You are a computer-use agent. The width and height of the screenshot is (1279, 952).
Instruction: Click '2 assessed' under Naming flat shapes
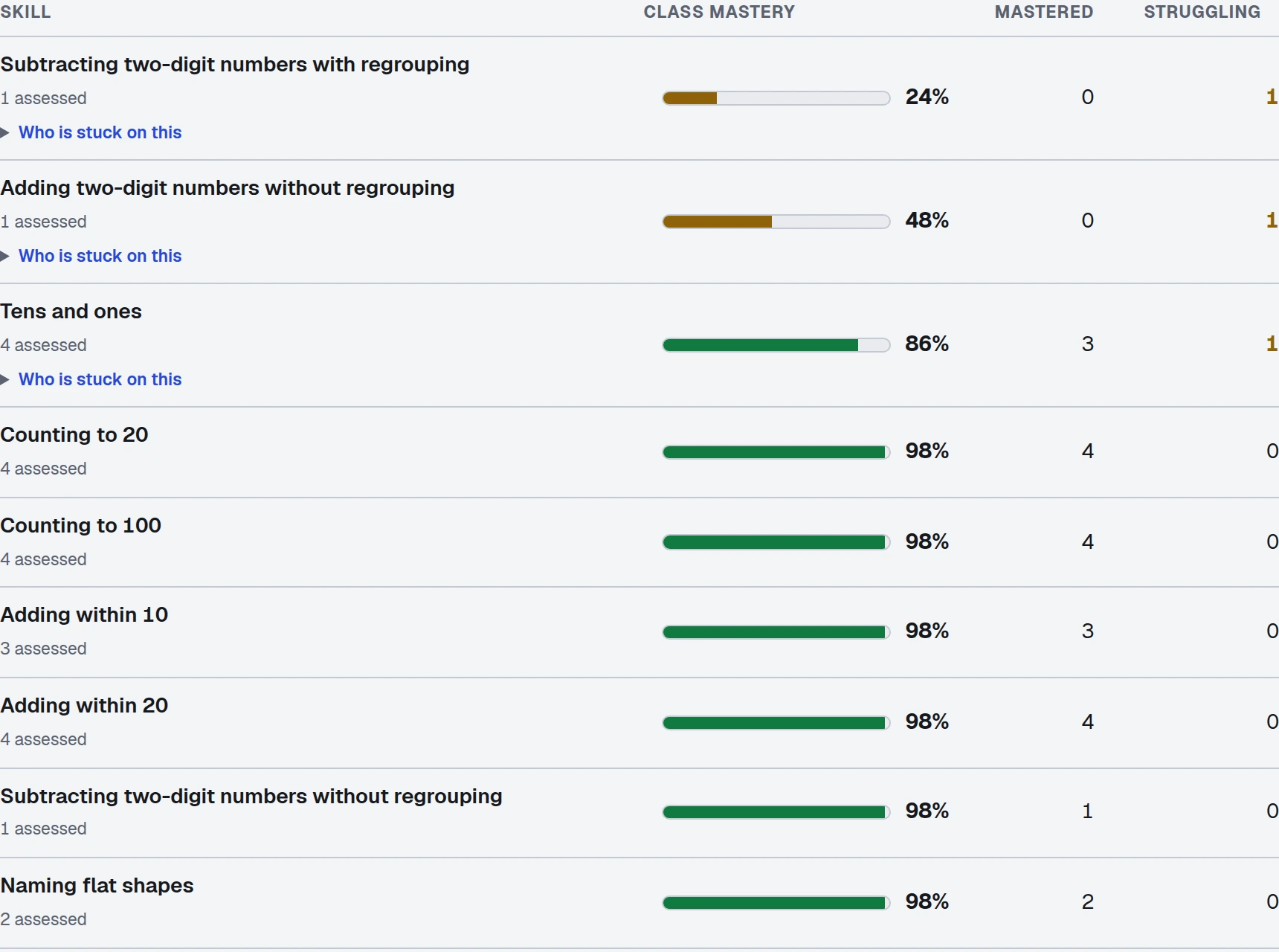[x=44, y=919]
